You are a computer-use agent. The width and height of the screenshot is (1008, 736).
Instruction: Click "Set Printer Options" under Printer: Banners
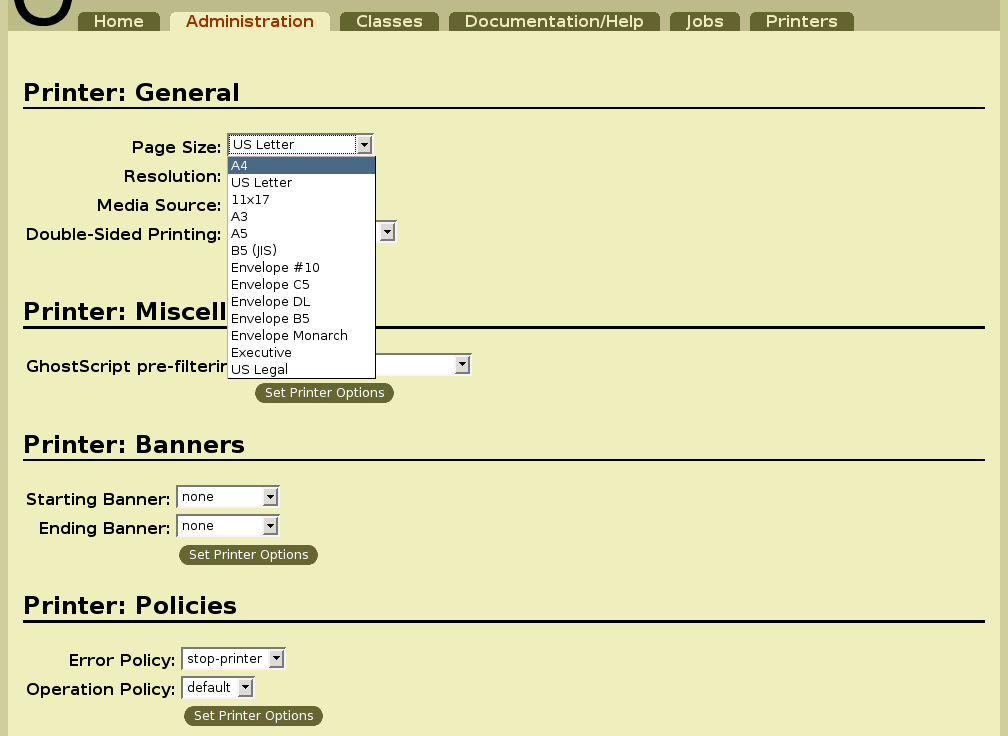click(x=248, y=555)
